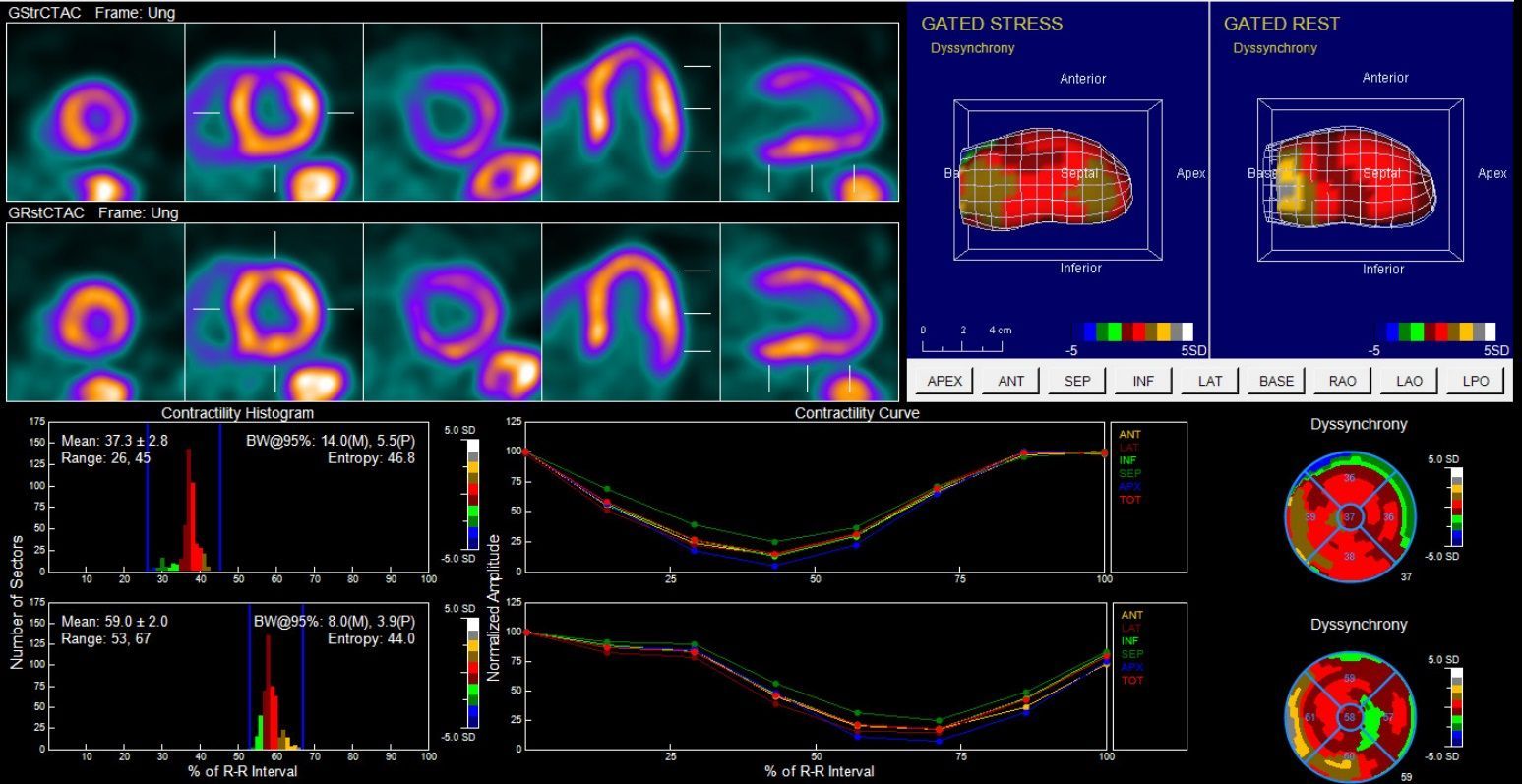Click the blue marker at 53% on rest histogram
This screenshot has width=1522, height=784.
(x=250, y=676)
